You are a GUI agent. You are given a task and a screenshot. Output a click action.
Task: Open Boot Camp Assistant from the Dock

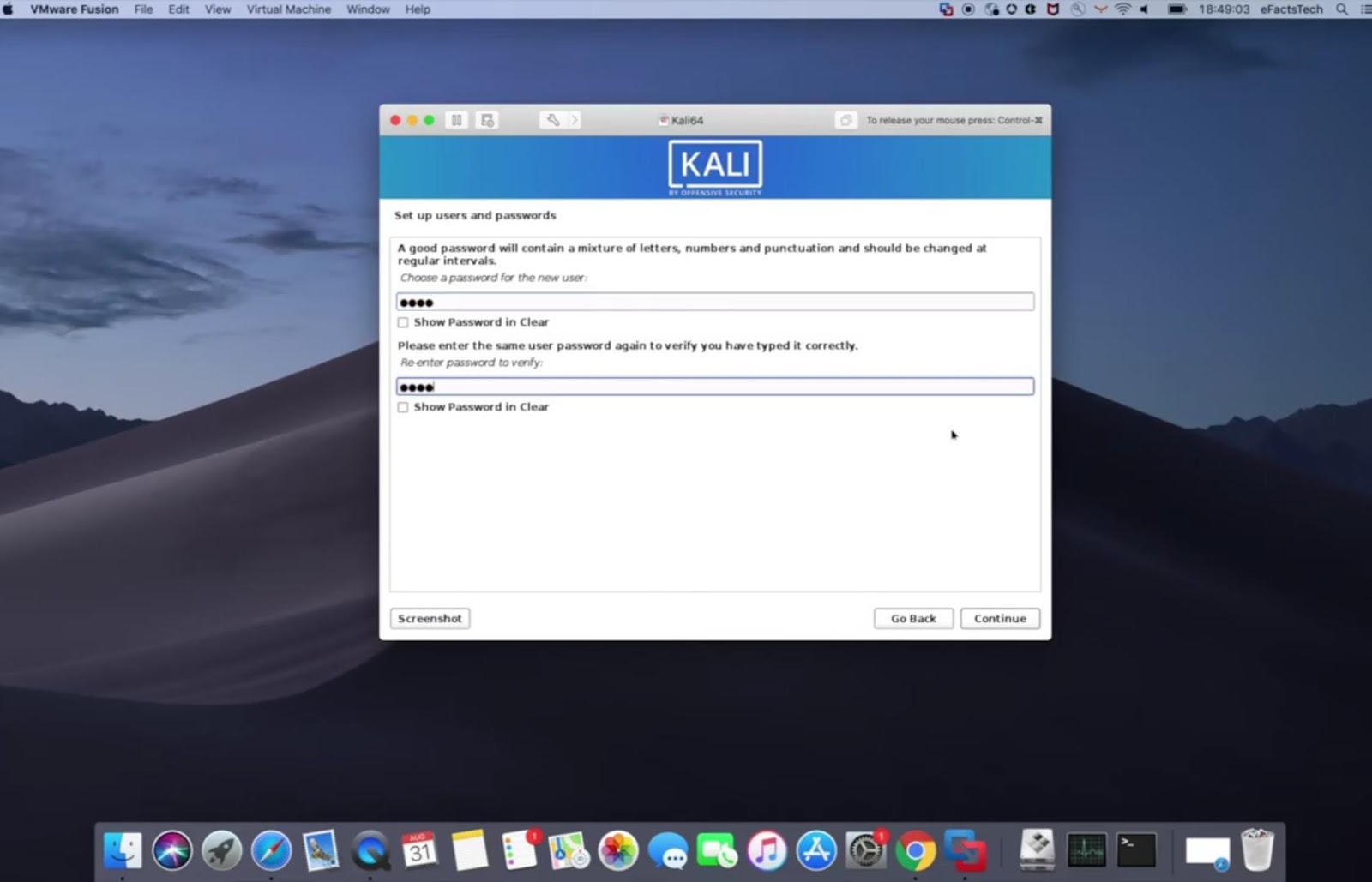coord(1037,850)
